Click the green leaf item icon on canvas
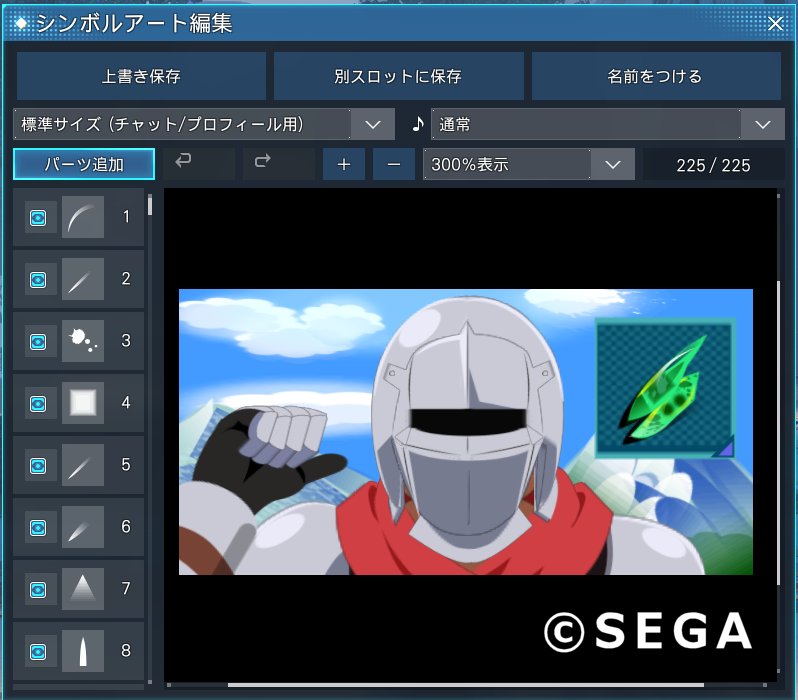The height and width of the screenshot is (700, 798). pos(665,388)
